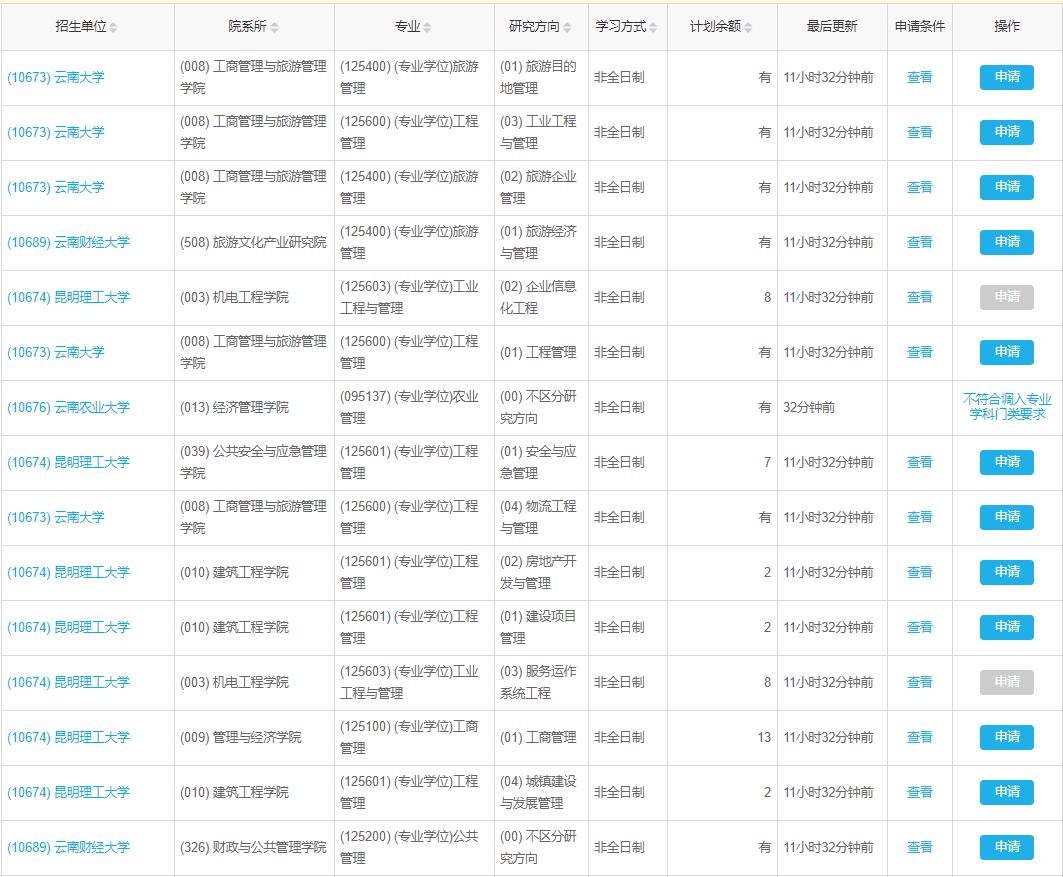The width and height of the screenshot is (1063, 877).
Task: Click 查看 in 财政与公共管理学院 row
Action: [919, 847]
